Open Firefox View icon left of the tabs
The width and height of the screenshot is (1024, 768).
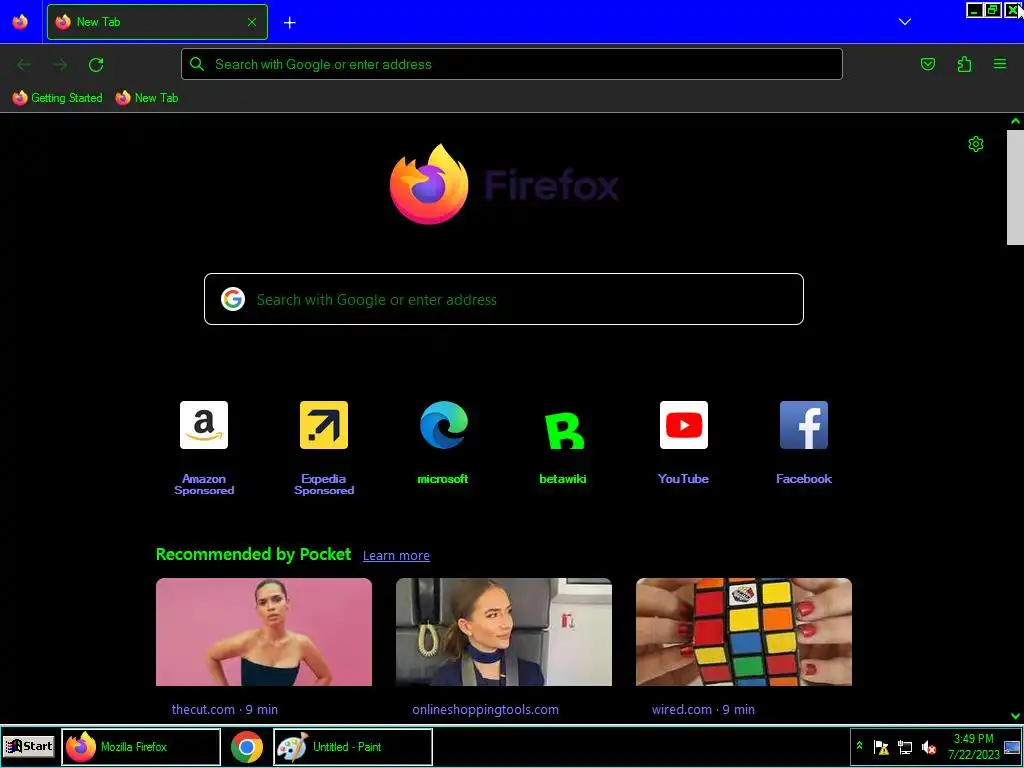[x=20, y=22]
